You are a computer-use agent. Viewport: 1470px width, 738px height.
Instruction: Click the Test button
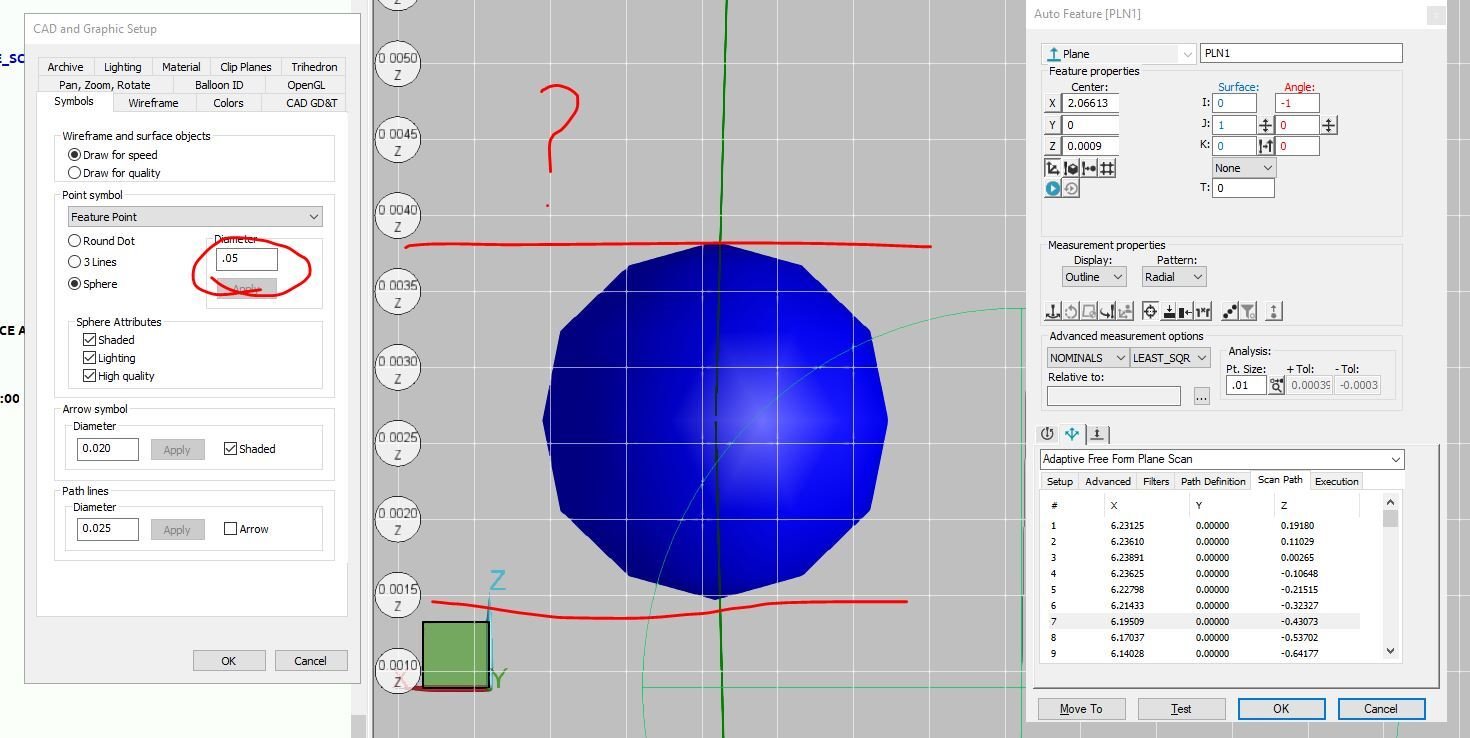point(1181,709)
